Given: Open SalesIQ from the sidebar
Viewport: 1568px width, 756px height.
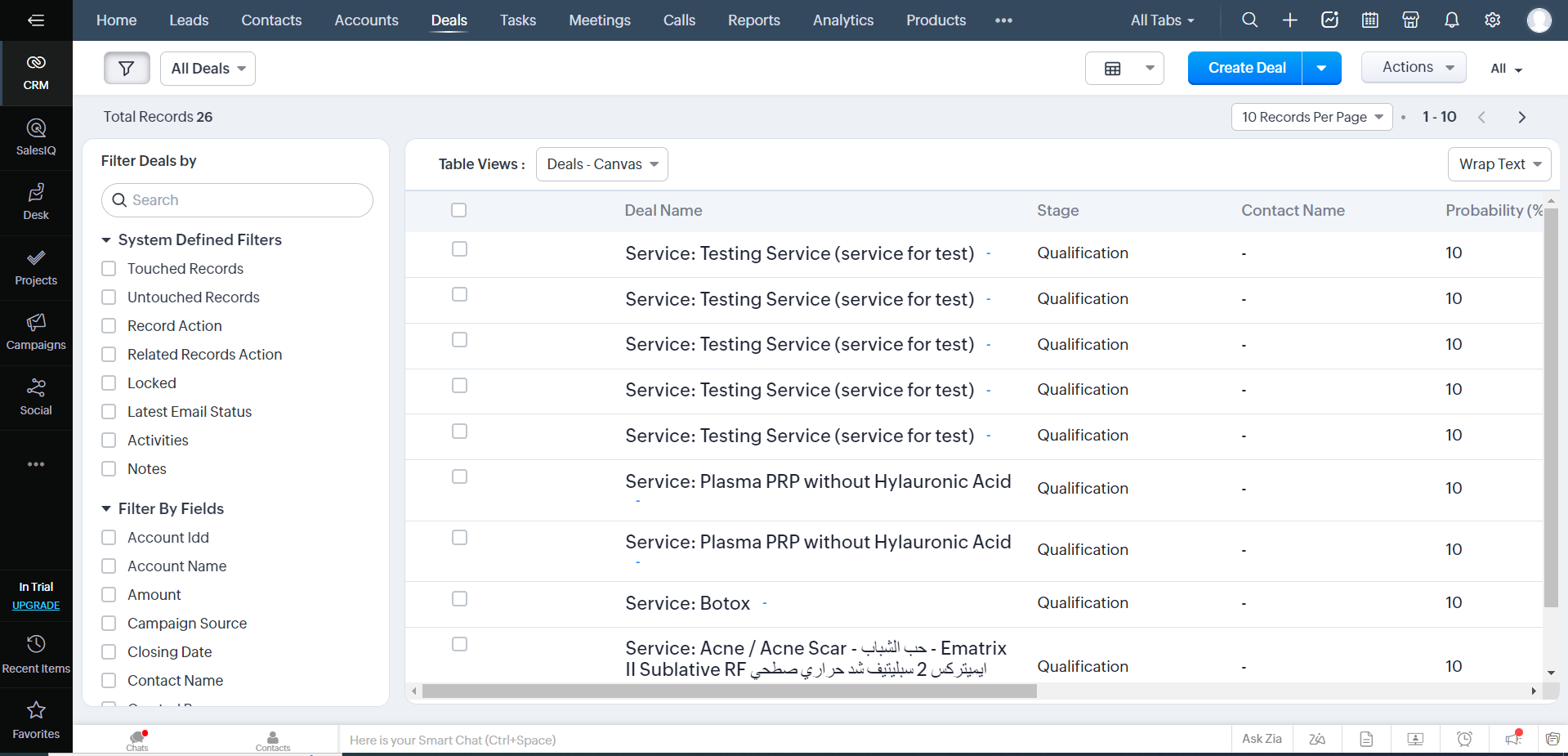Looking at the screenshot, I should point(36,137).
